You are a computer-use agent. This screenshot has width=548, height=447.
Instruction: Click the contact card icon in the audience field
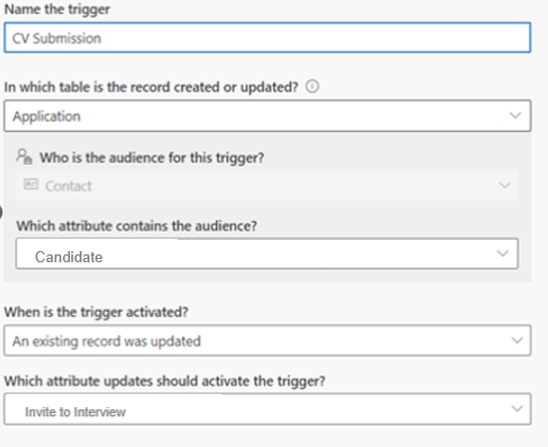click(31, 184)
